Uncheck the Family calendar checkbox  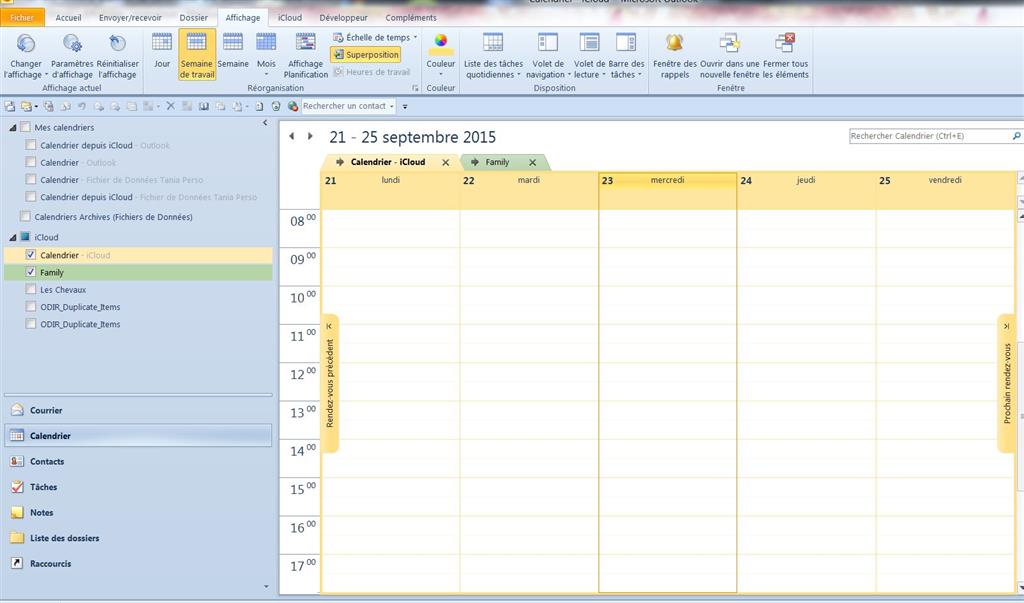click(x=31, y=272)
